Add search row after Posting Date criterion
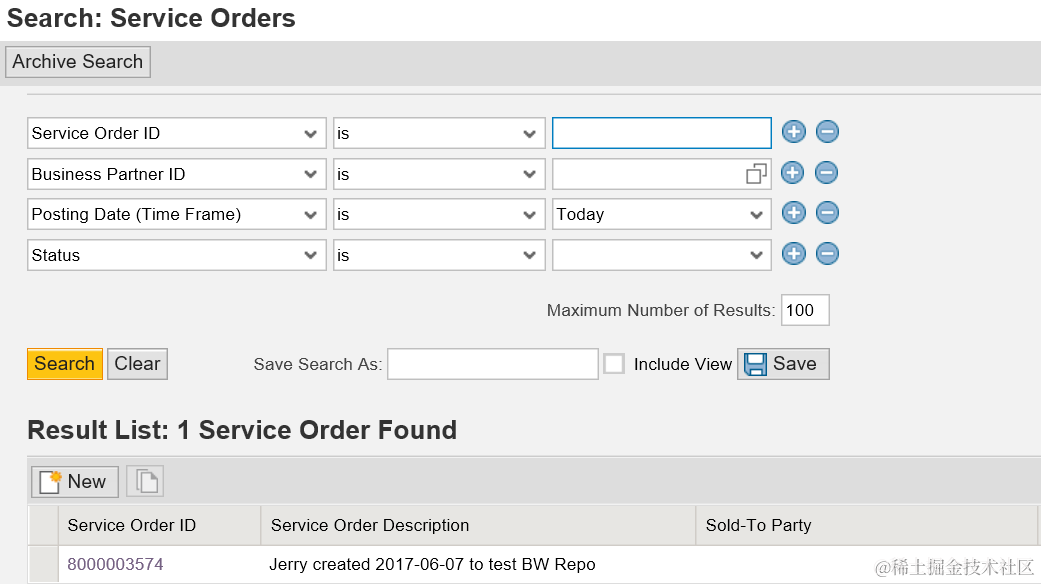The height and width of the screenshot is (584, 1041). tap(793, 213)
